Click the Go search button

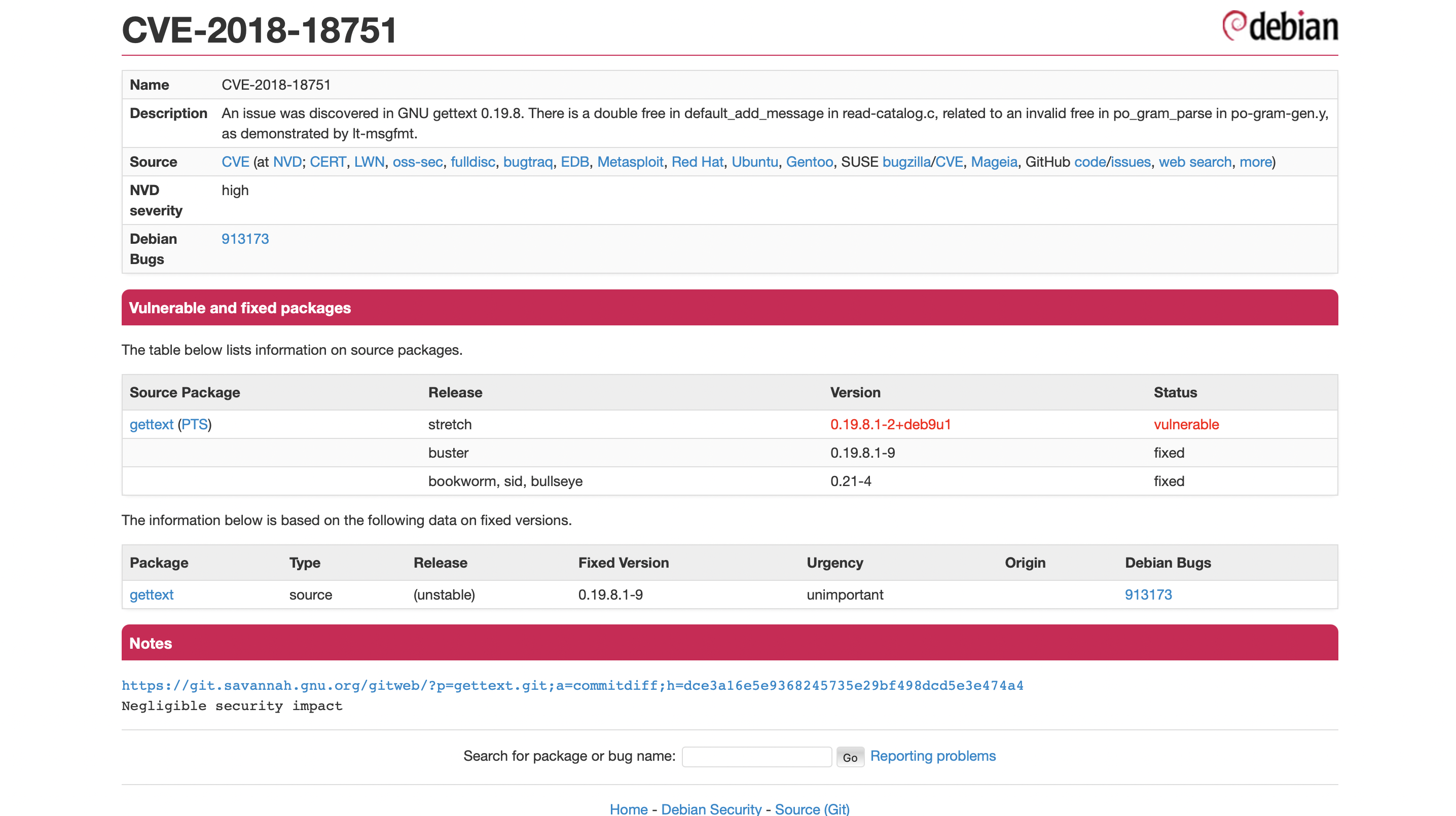pyautogui.click(x=850, y=757)
